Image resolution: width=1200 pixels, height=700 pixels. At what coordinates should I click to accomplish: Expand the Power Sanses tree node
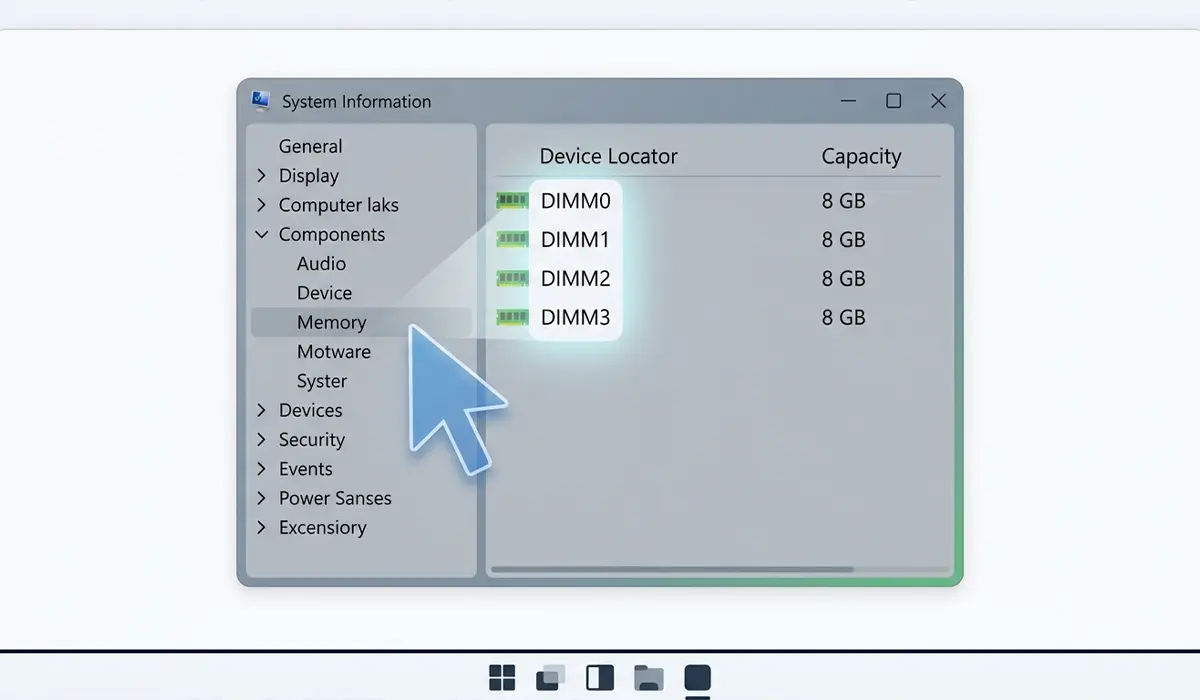(261, 498)
